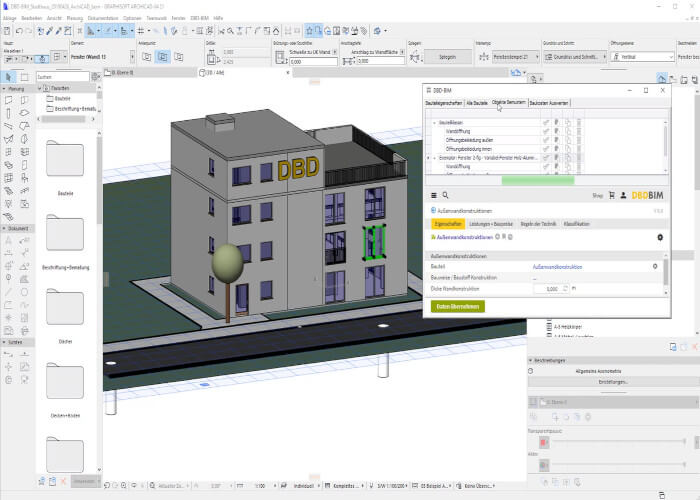The height and width of the screenshot is (500, 700).
Task: Select the middle anchor point option
Action: [162, 57]
